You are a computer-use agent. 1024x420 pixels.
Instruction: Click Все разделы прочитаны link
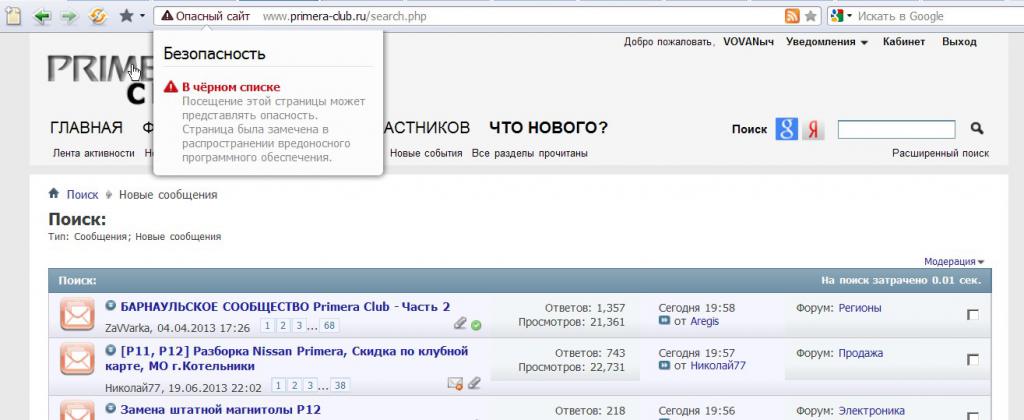coord(530,153)
